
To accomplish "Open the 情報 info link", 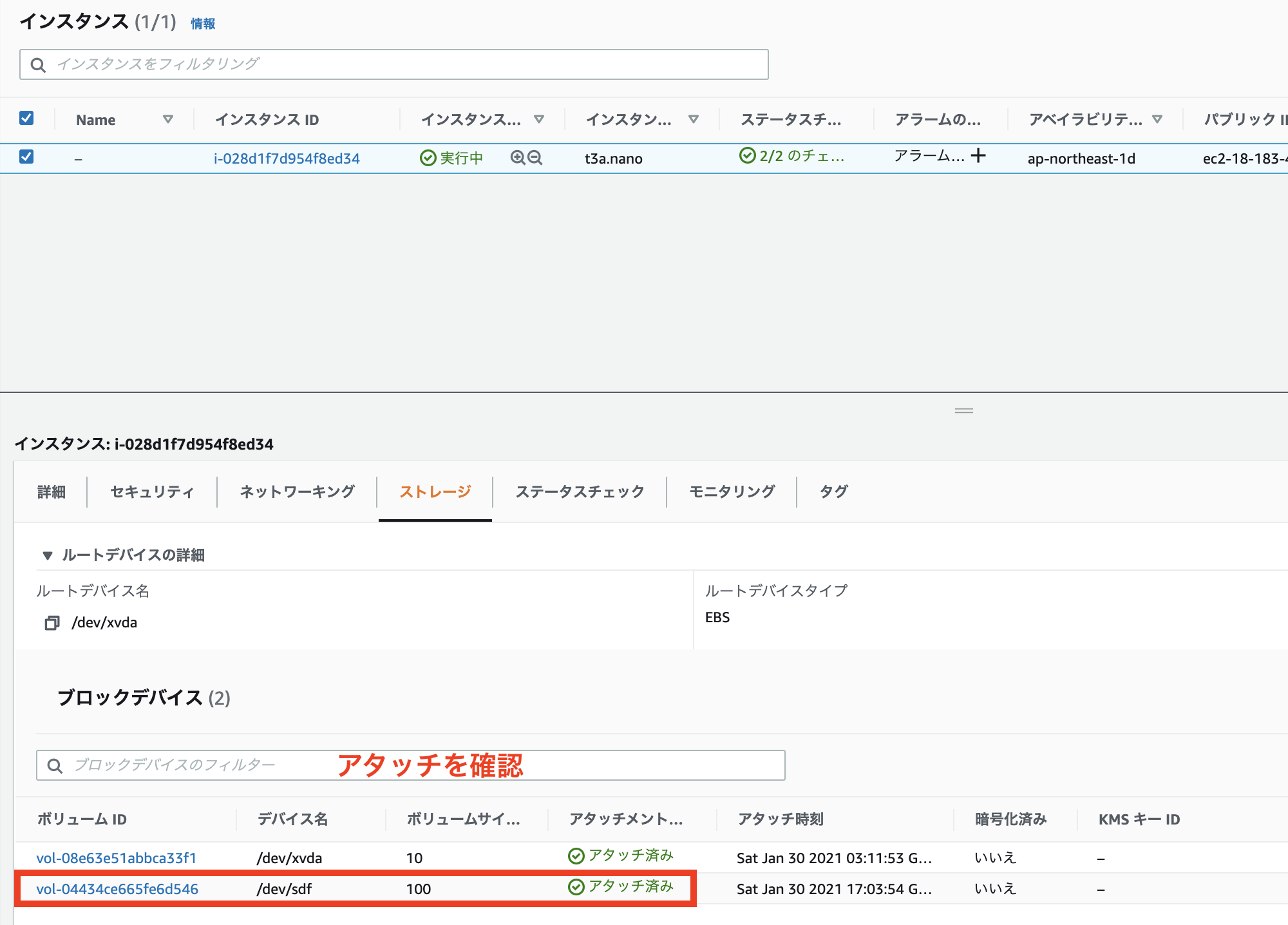I will click(203, 24).
